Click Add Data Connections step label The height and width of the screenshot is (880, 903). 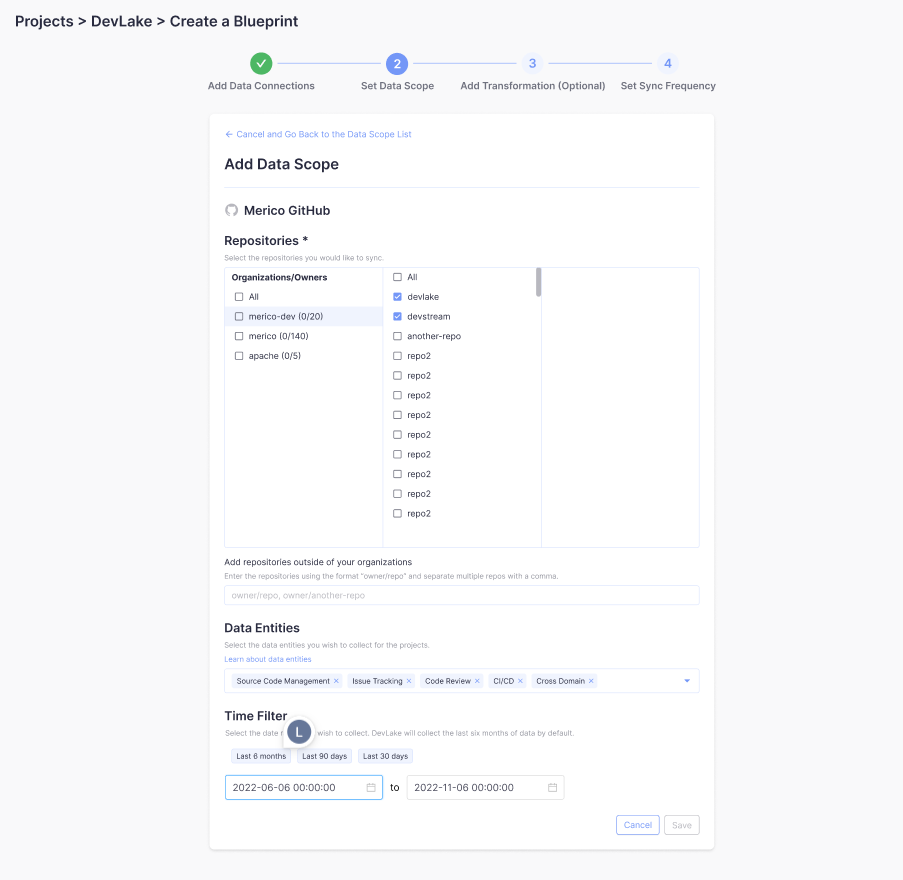click(x=261, y=86)
